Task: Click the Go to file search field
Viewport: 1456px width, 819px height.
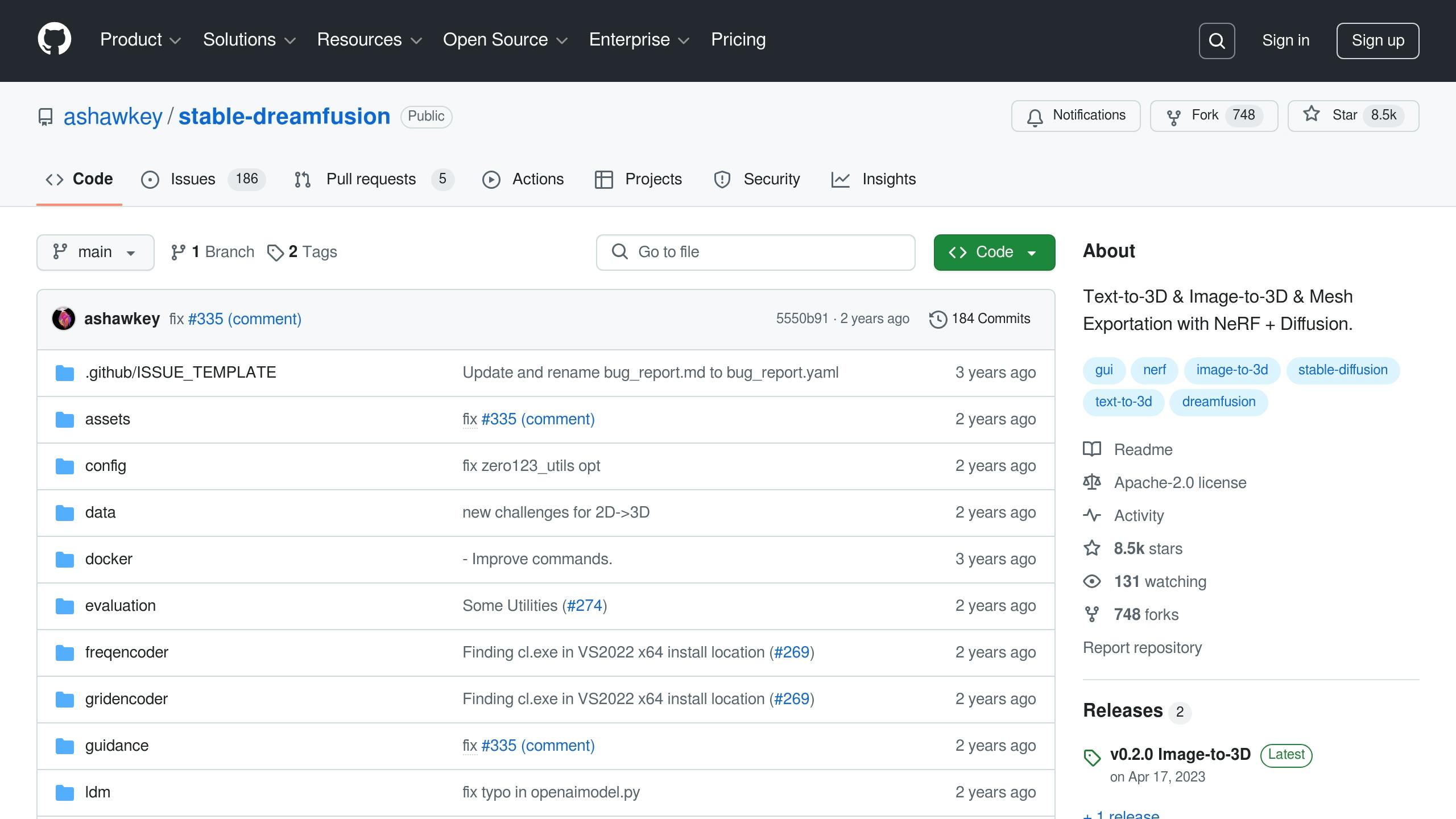Action: point(755,252)
